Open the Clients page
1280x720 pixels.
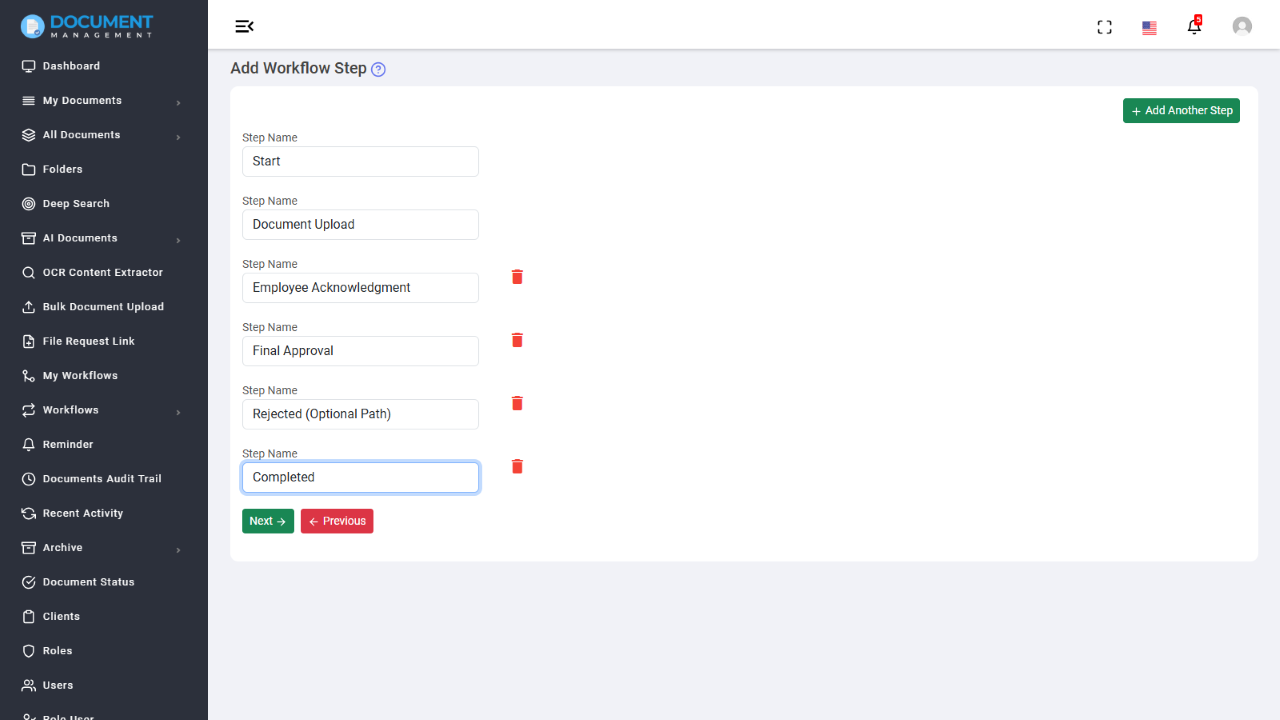59,616
